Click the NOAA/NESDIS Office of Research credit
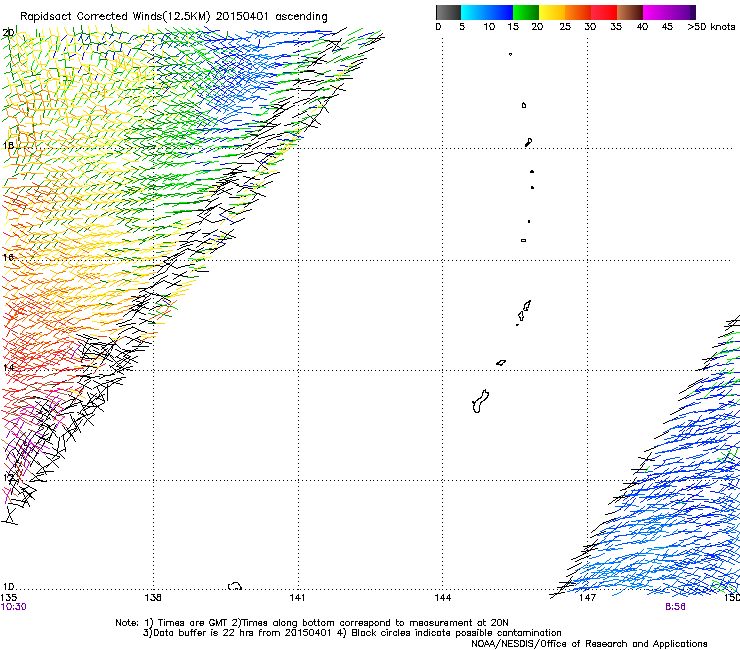This screenshot has width=740, height=650. click(x=589, y=644)
